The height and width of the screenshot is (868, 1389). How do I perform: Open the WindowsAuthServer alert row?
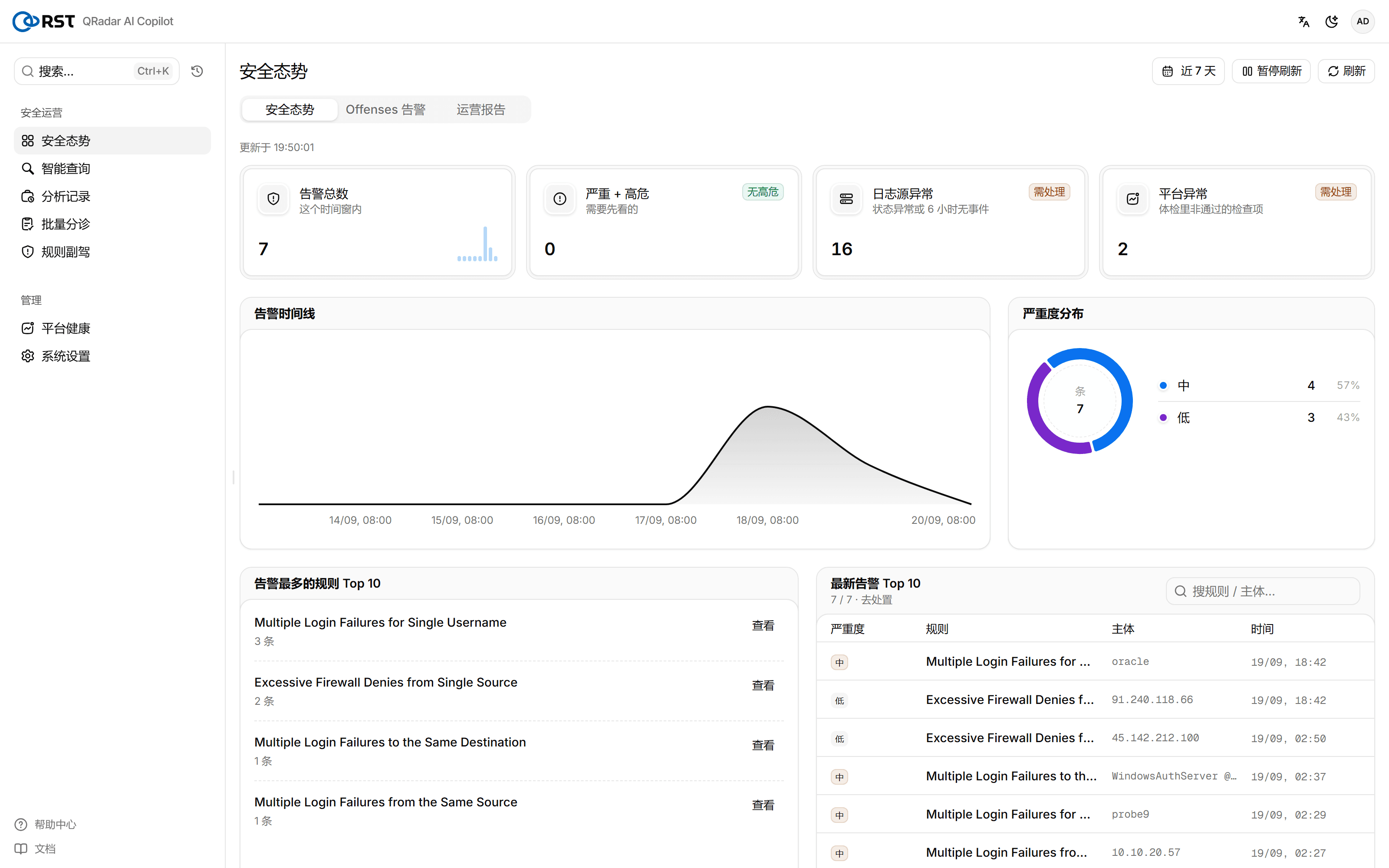(1095, 776)
